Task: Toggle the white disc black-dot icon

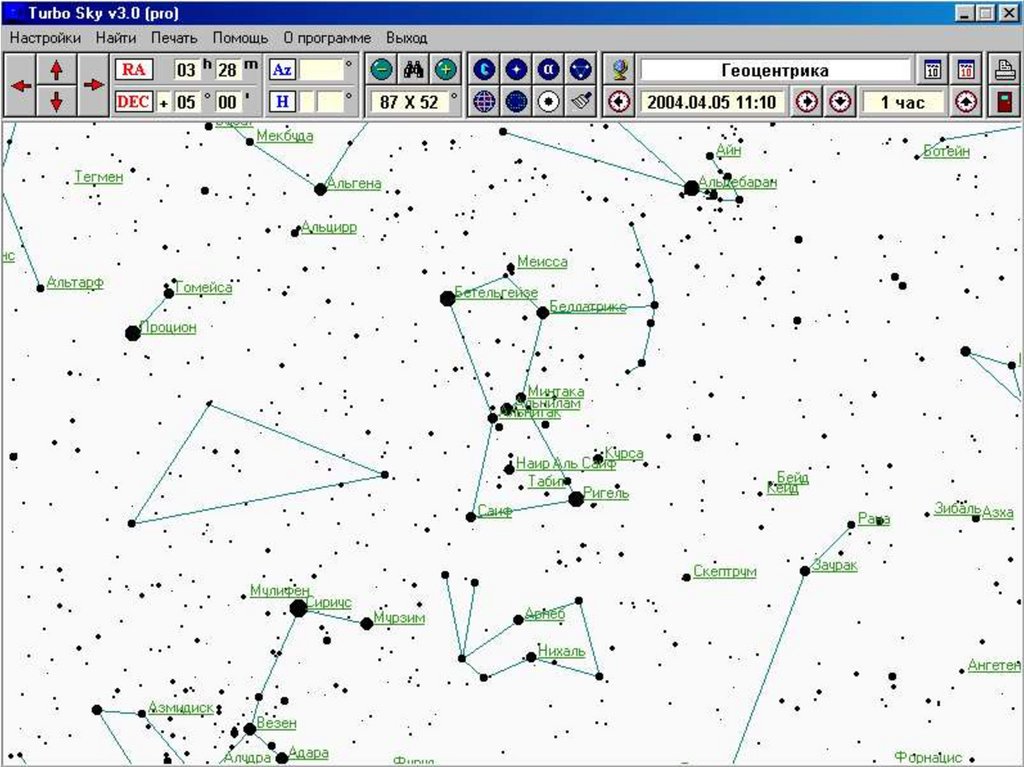Action: (549, 102)
